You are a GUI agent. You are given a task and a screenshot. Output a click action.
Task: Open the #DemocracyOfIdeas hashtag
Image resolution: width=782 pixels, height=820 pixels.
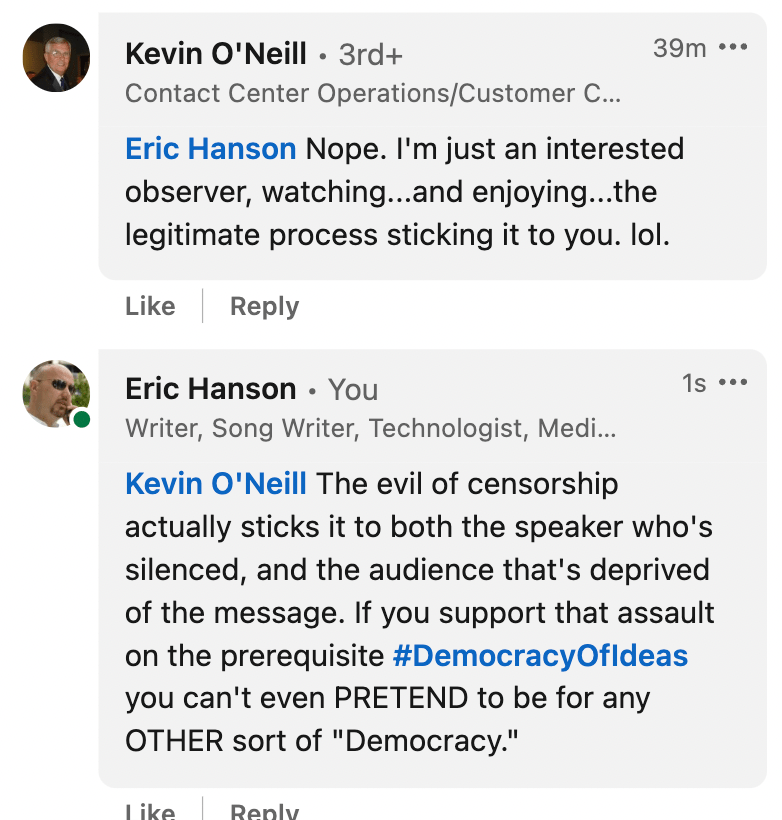pyautogui.click(x=540, y=656)
